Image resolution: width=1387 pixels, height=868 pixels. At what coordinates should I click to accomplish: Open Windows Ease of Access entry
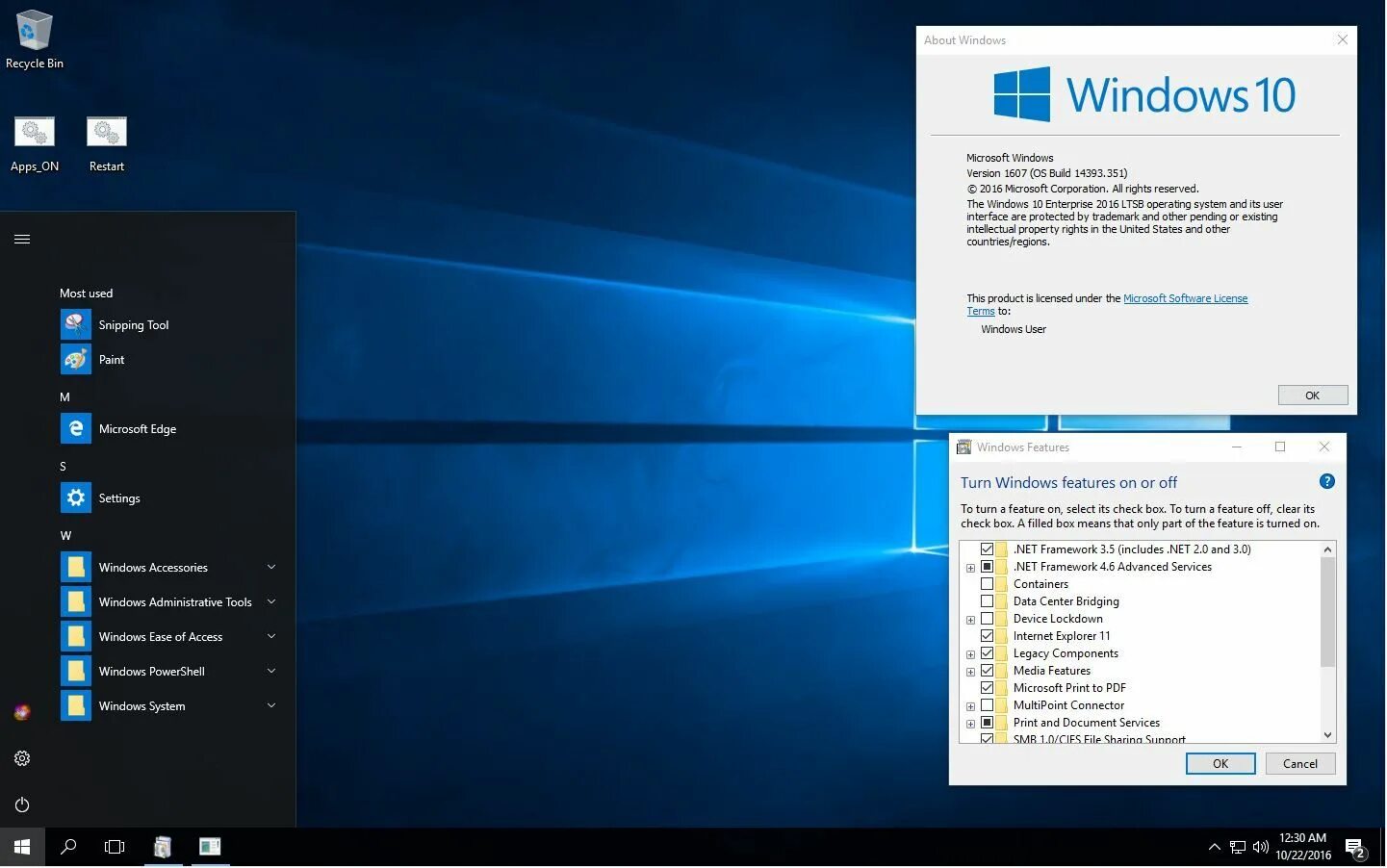[168, 637]
